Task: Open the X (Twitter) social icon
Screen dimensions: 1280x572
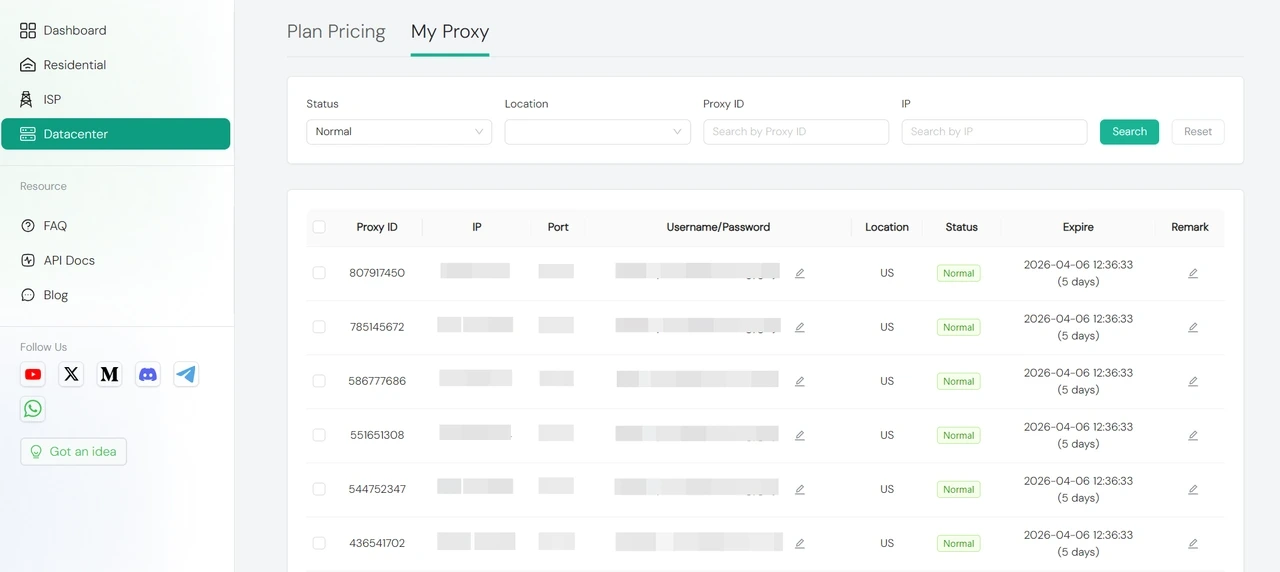Action: click(71, 374)
